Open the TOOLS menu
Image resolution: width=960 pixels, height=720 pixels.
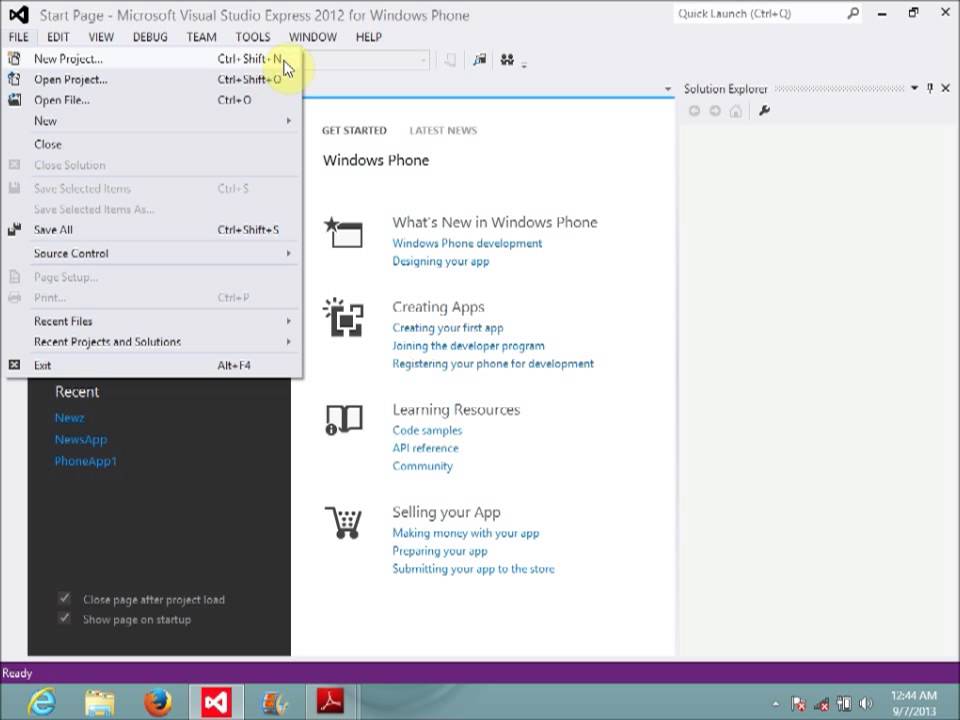pos(253,37)
